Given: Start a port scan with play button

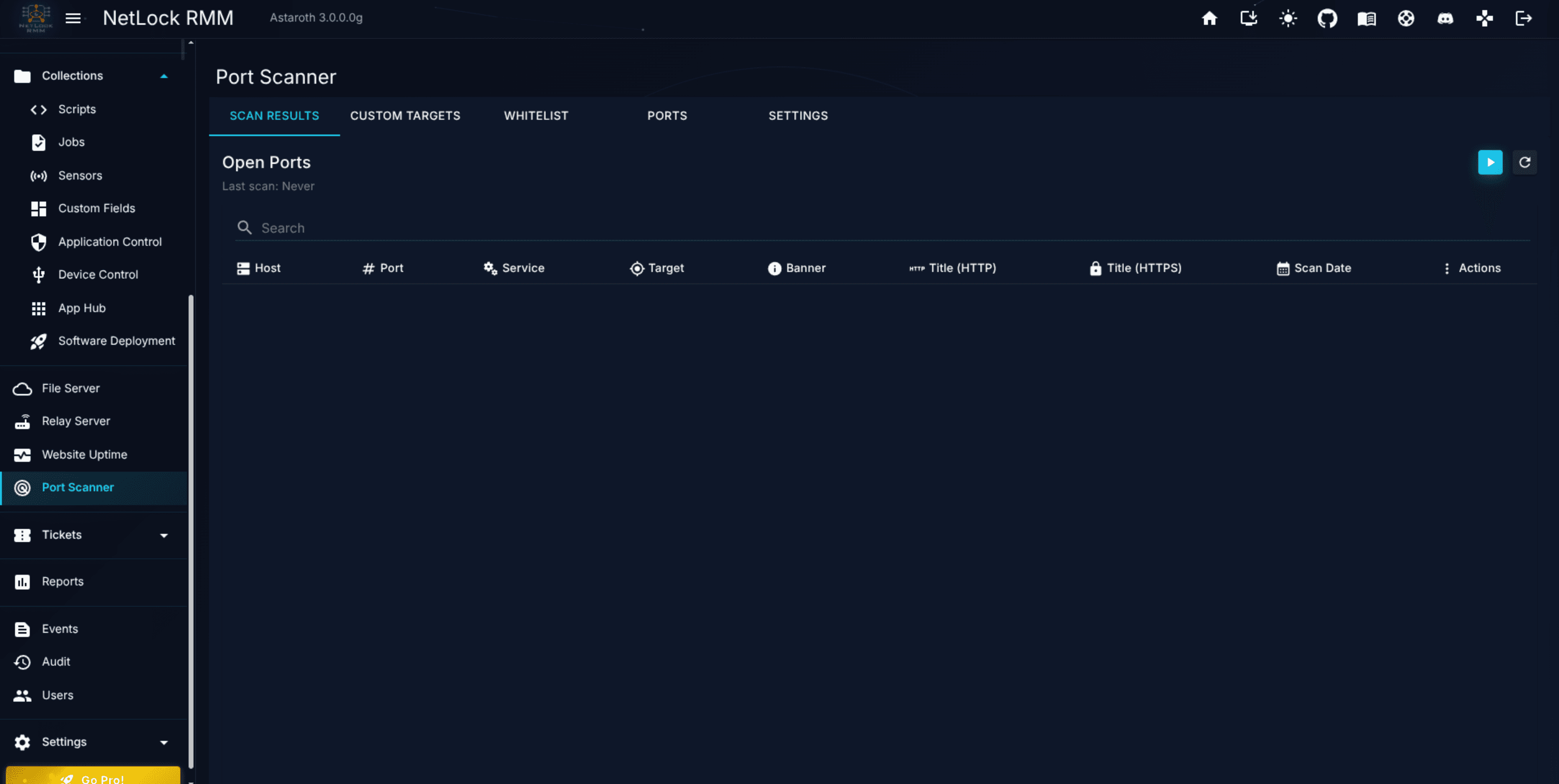Looking at the screenshot, I should (1490, 162).
